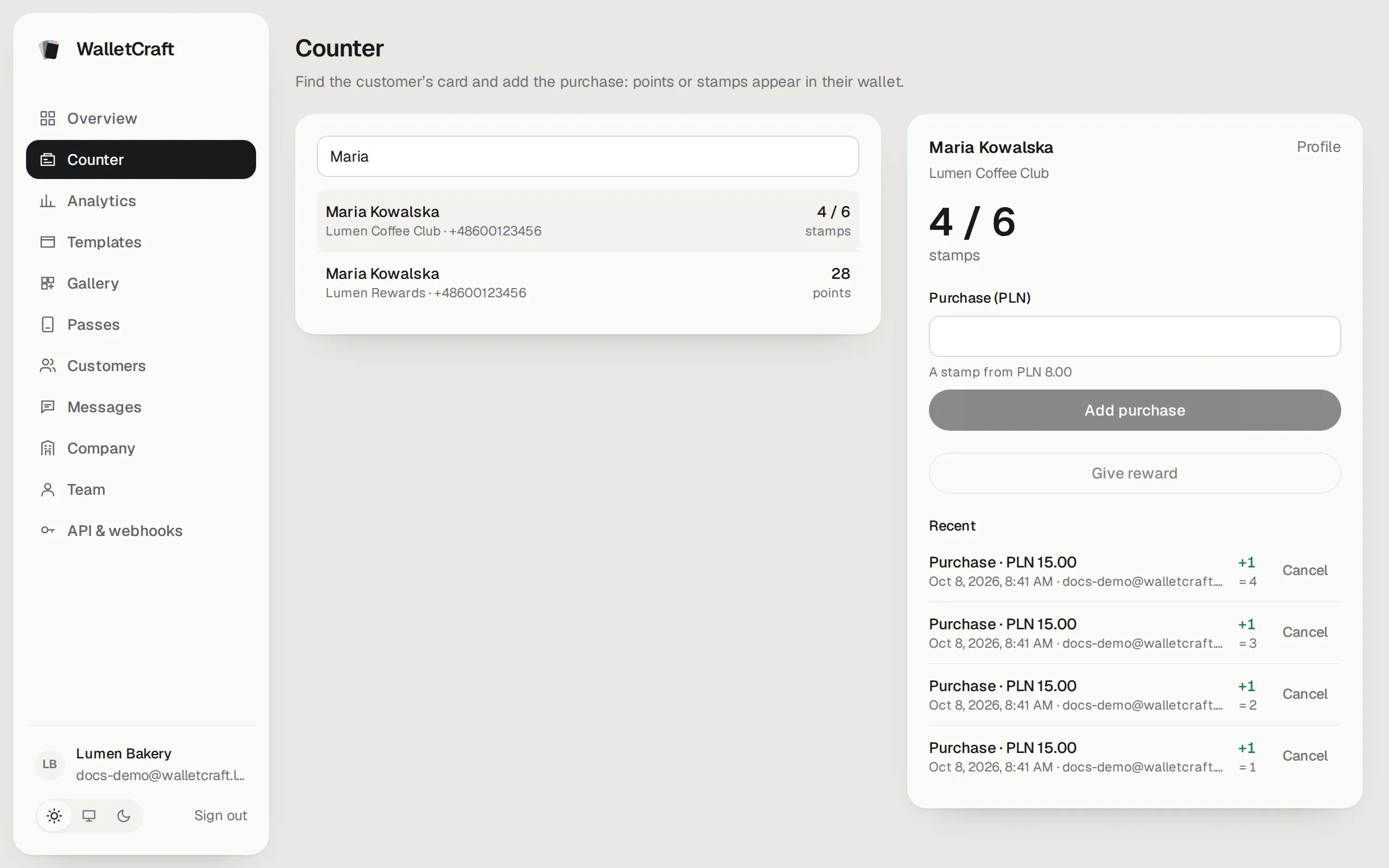The image size is (1389, 868).
Task: Click the Team person icon
Action: [48, 490]
